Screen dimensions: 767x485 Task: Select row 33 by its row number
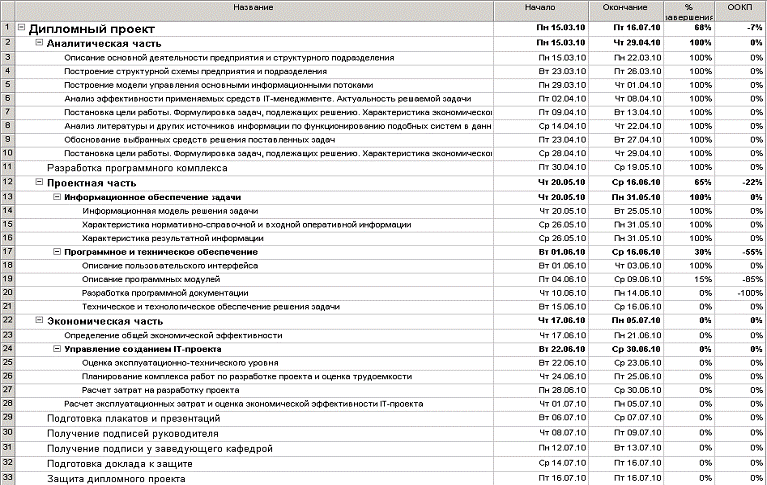click(x=7, y=479)
